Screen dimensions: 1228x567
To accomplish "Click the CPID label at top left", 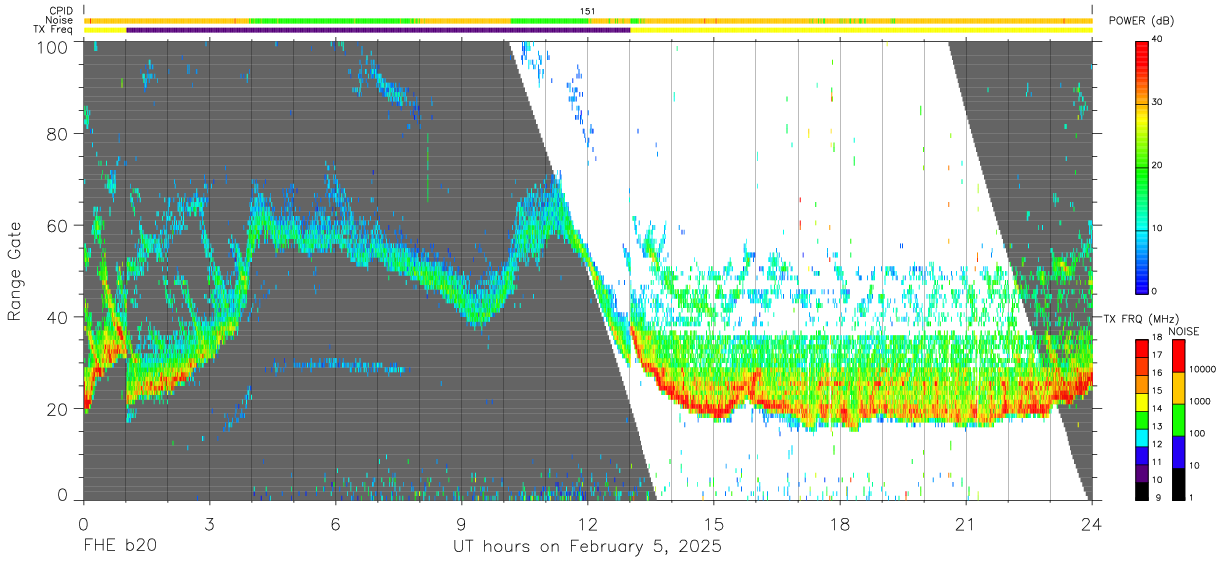I will tap(60, 11).
